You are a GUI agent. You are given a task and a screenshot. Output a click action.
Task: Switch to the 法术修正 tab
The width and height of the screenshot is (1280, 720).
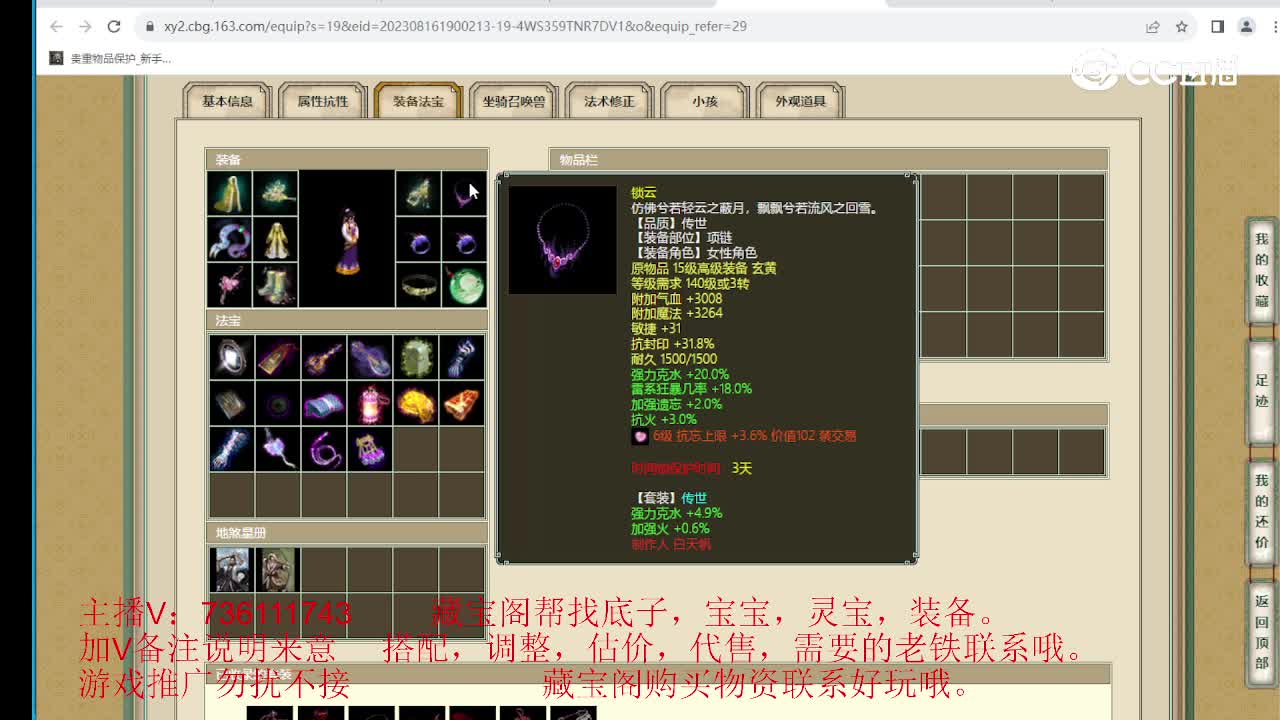[x=609, y=101]
